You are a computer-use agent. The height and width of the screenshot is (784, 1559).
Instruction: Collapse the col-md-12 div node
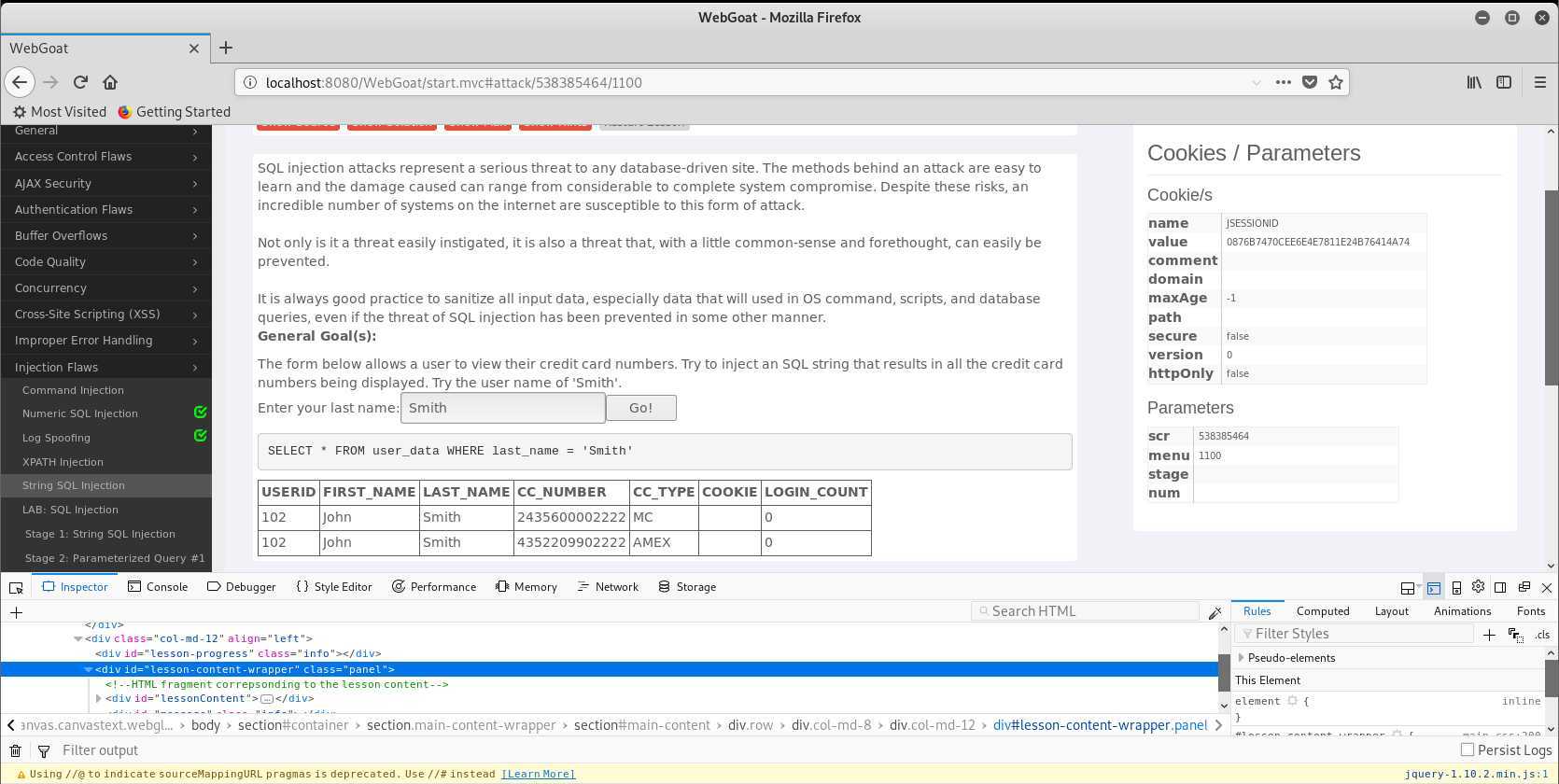pyautogui.click(x=78, y=638)
